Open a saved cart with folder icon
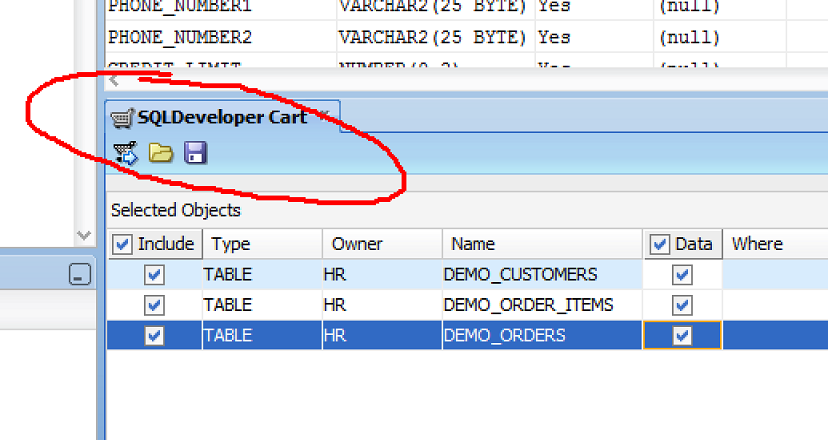The height and width of the screenshot is (440, 828). (x=161, y=153)
